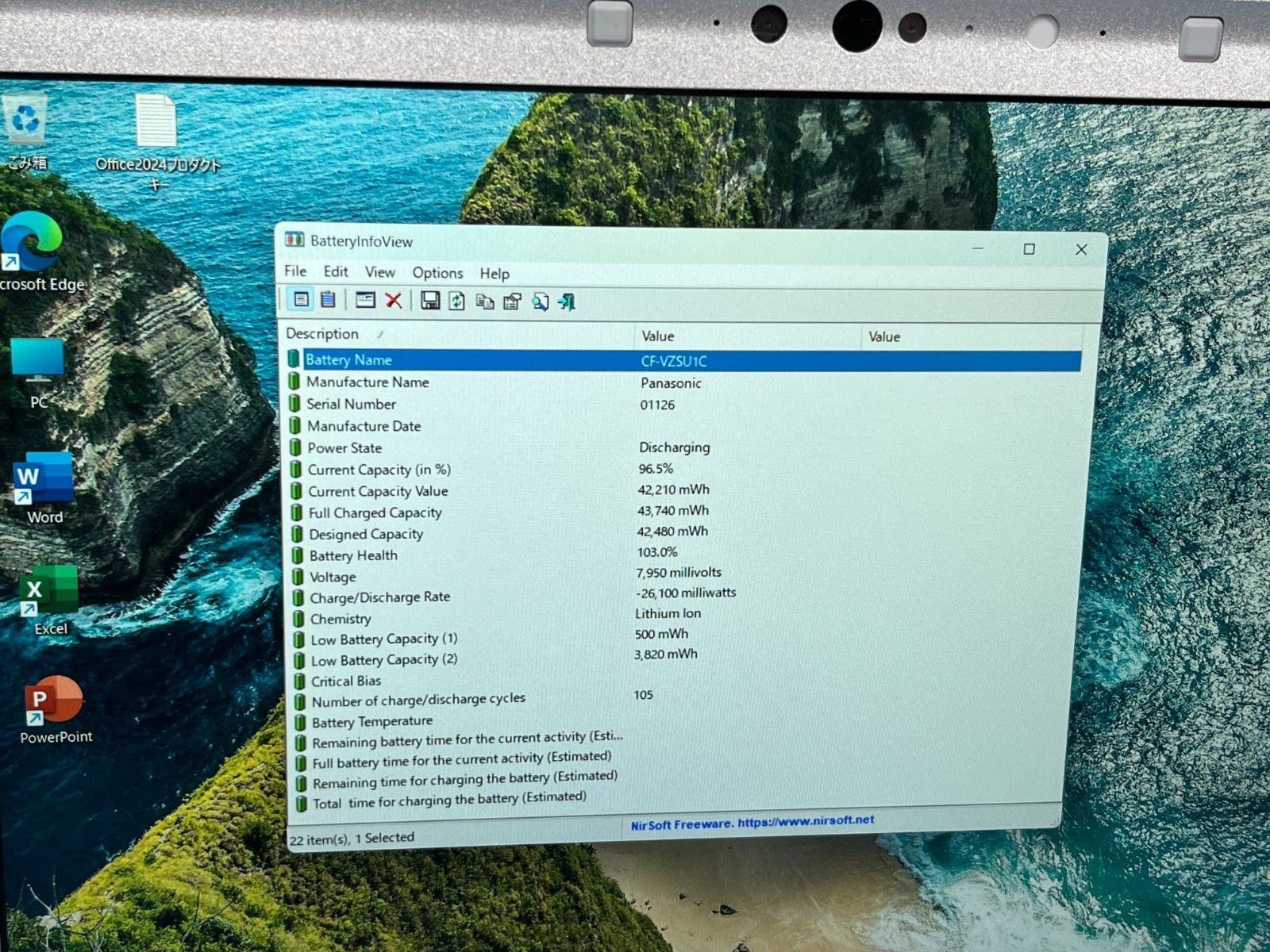Click battery icon beside Voltage row

(x=298, y=576)
